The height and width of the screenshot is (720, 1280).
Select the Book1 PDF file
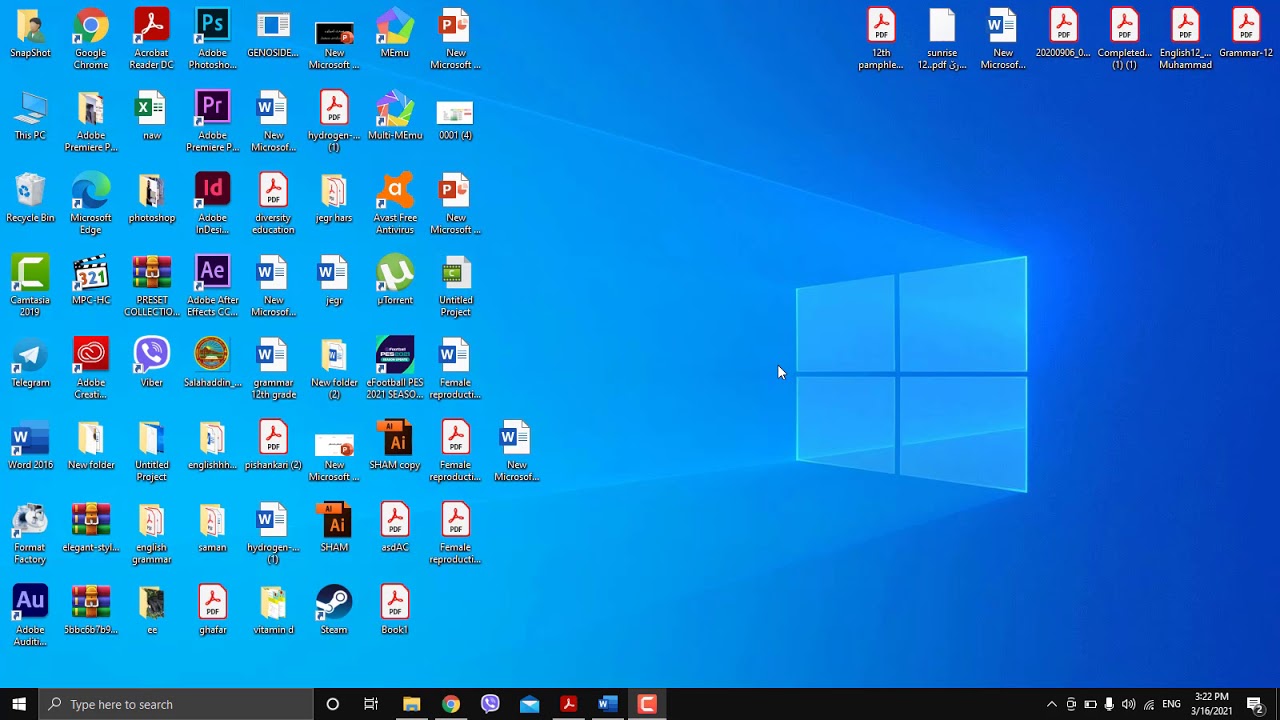click(x=395, y=610)
